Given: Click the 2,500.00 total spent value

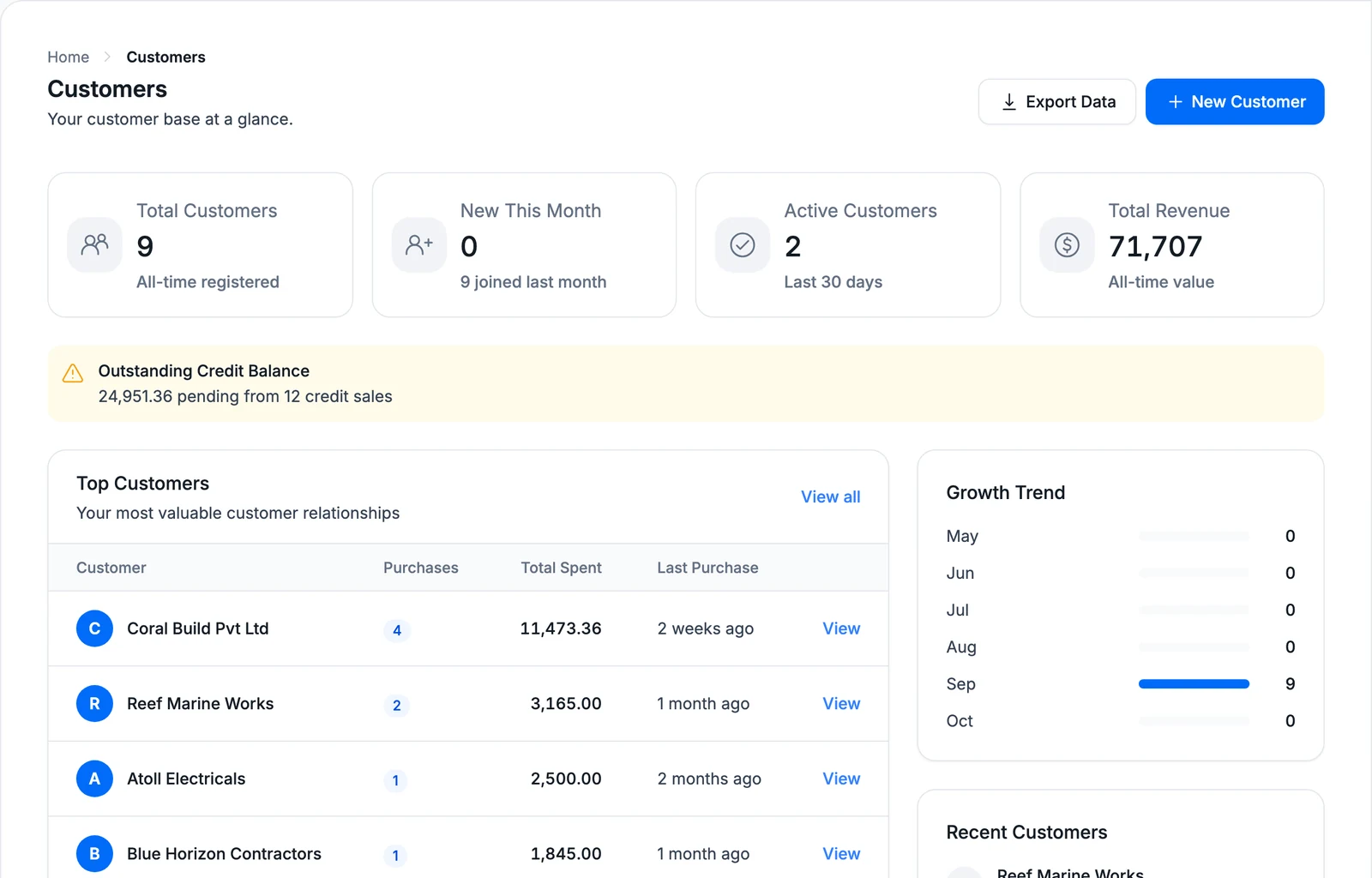Looking at the screenshot, I should (566, 779).
